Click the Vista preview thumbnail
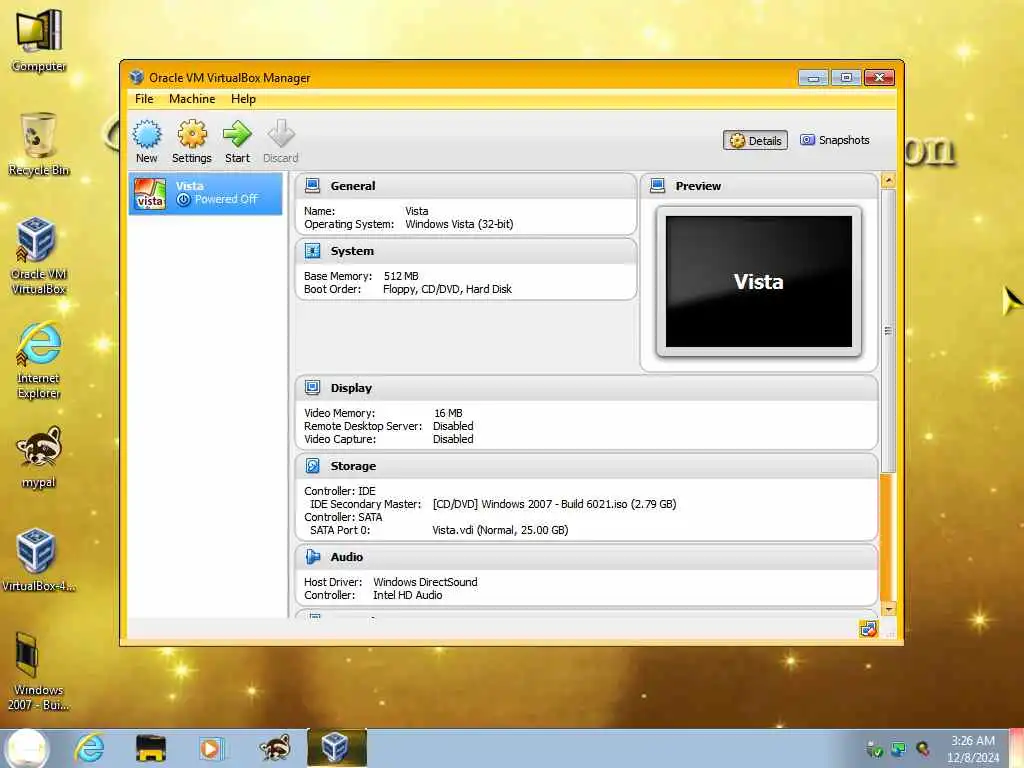 [x=759, y=281]
